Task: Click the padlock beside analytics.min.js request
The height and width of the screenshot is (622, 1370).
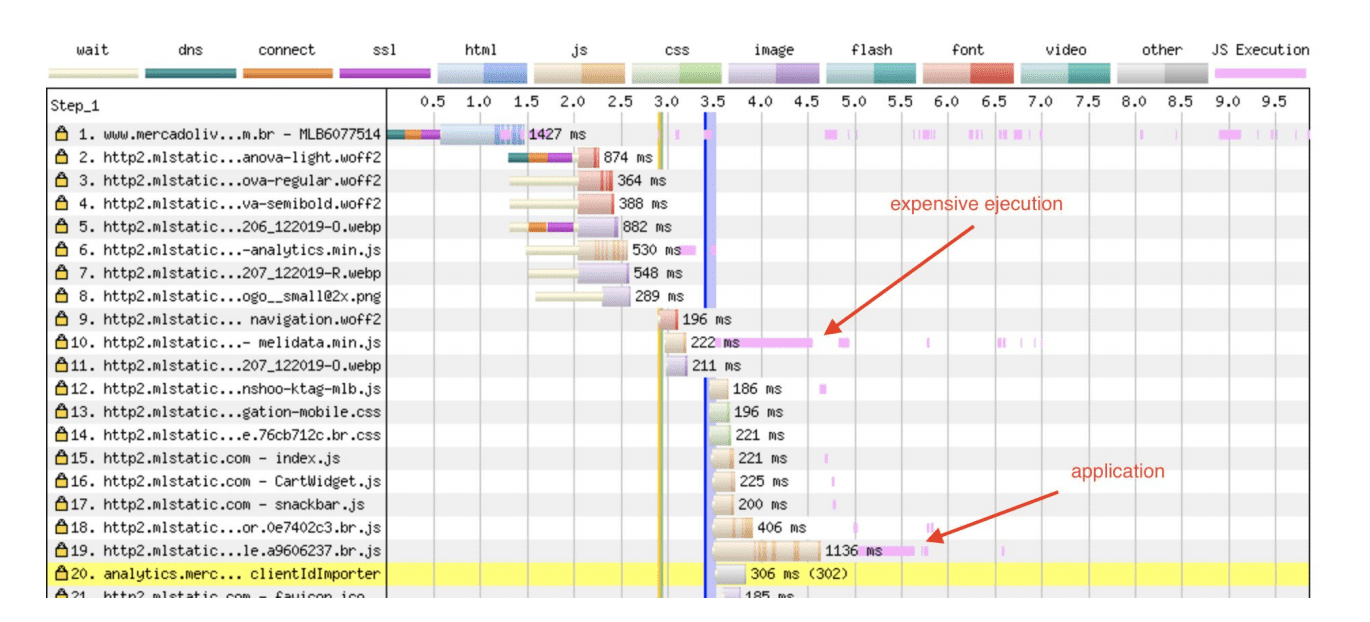Action: [x=62, y=250]
